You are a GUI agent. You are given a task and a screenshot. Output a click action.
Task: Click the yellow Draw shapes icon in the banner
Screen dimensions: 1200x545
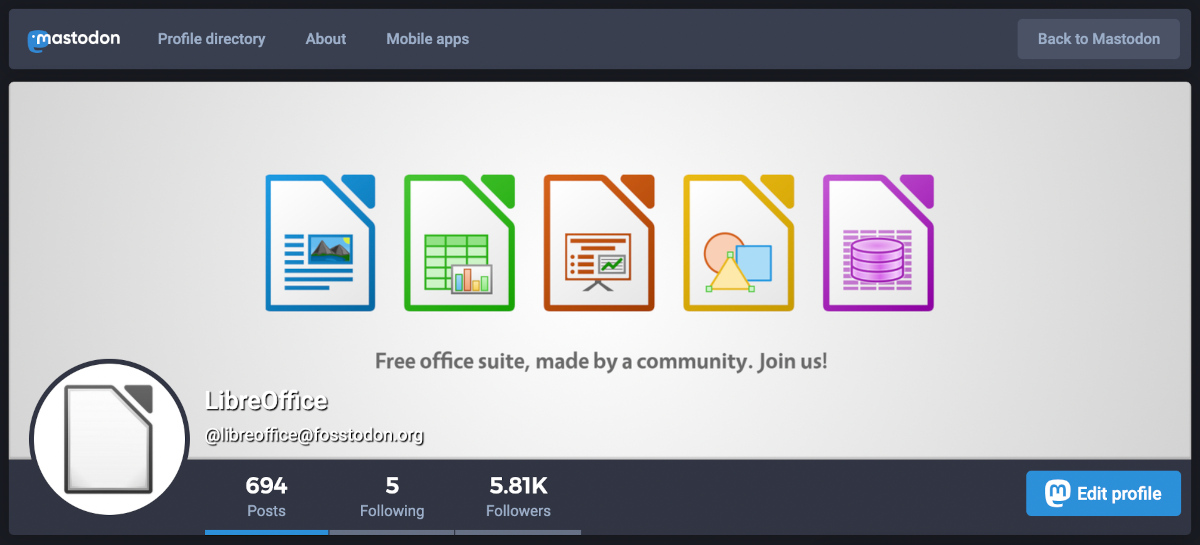tap(738, 243)
